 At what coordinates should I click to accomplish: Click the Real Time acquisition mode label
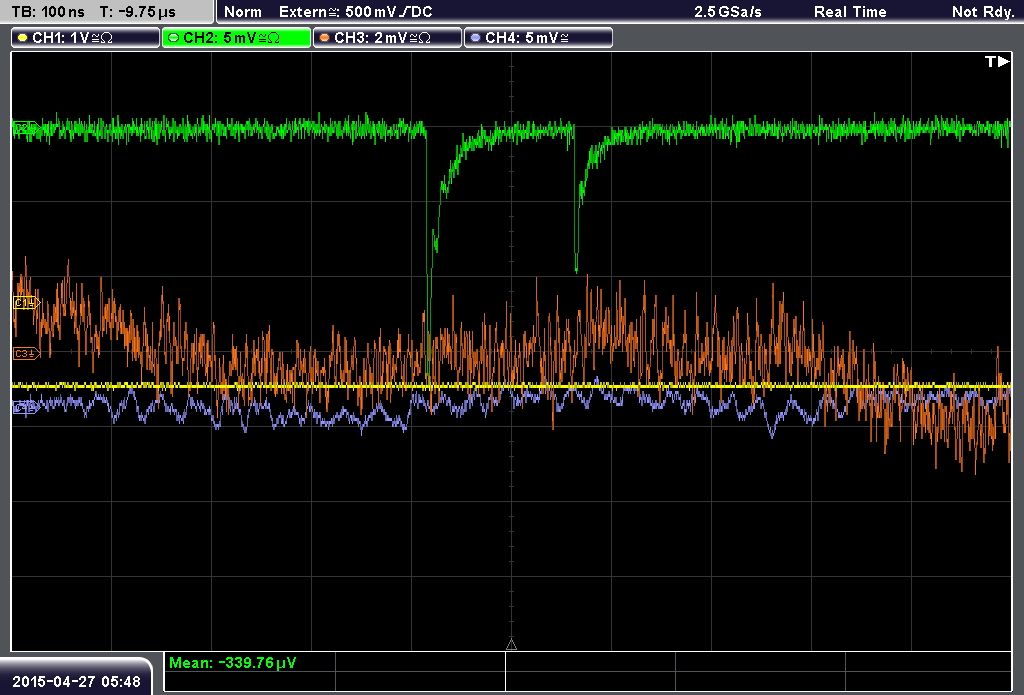pos(850,12)
